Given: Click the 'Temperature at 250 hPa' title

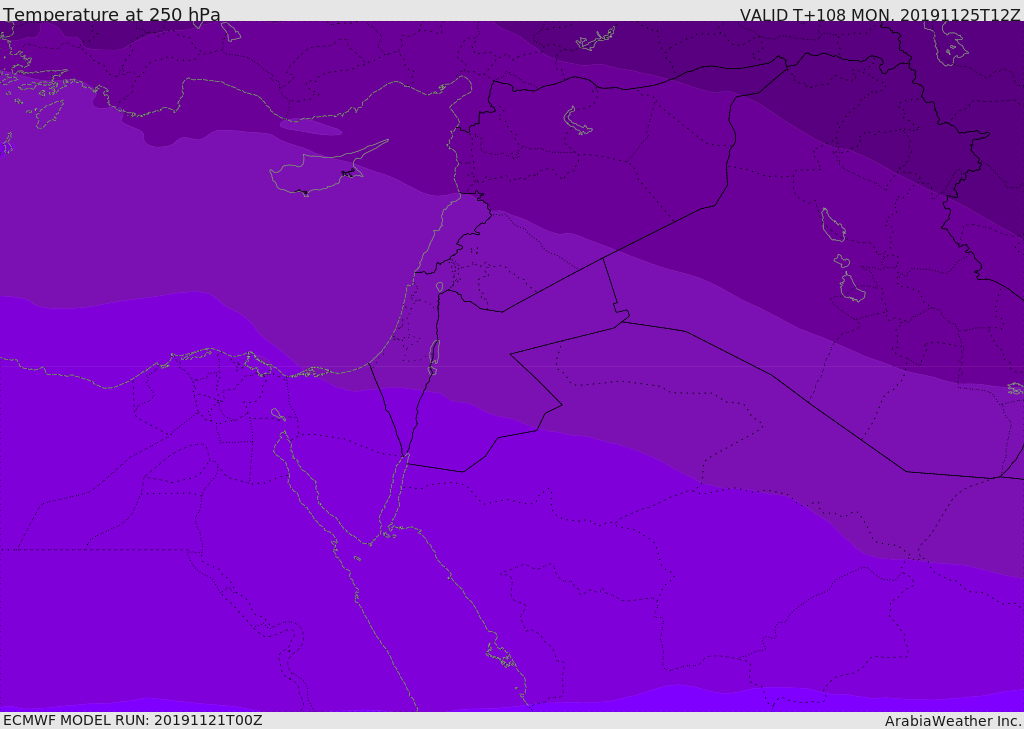Looking at the screenshot, I should 111,15.
